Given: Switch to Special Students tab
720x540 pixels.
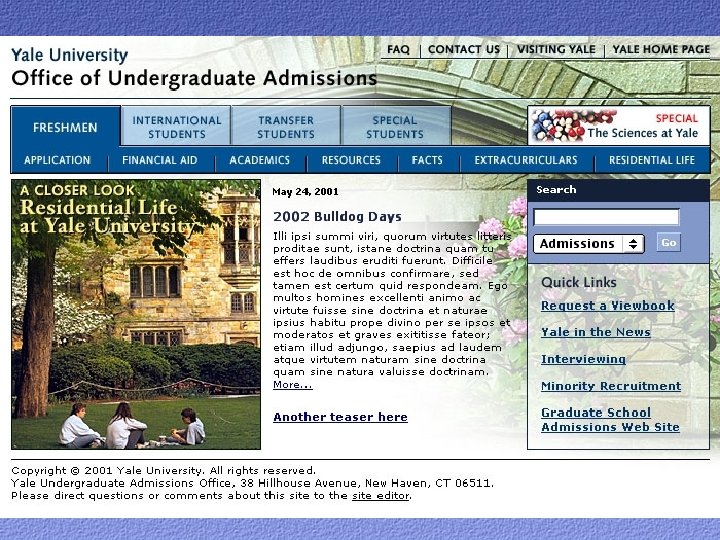Looking at the screenshot, I should click(395, 127).
